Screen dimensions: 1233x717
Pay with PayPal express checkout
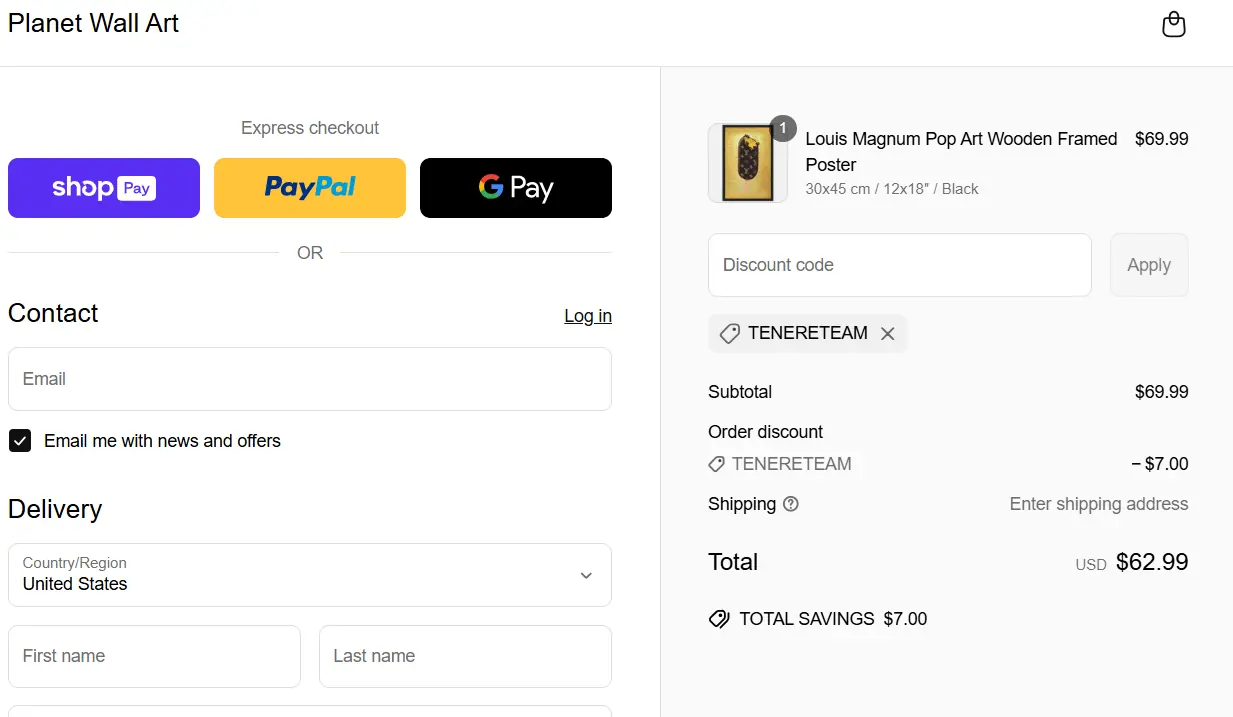(x=310, y=188)
